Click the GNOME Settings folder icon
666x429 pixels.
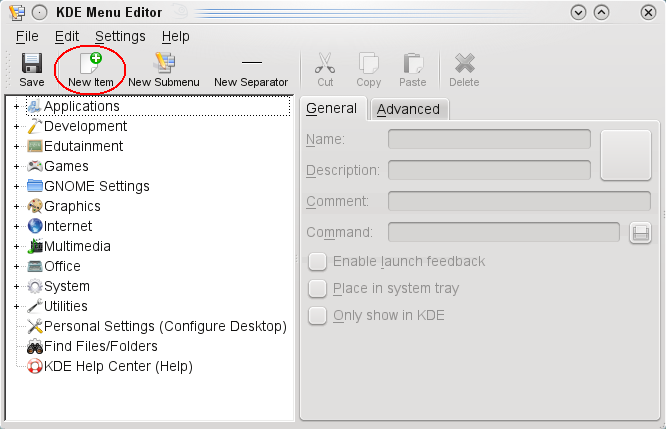(34, 186)
